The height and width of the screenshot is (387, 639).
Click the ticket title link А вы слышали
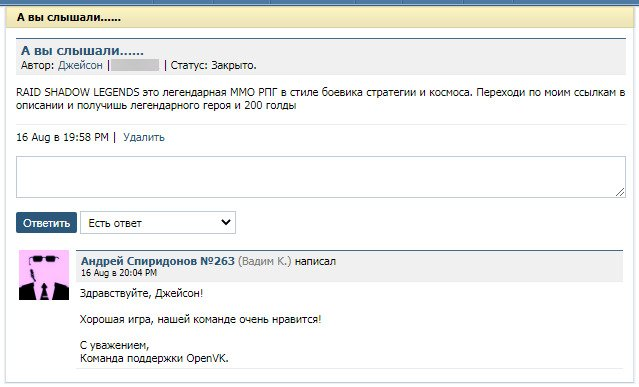82,51
